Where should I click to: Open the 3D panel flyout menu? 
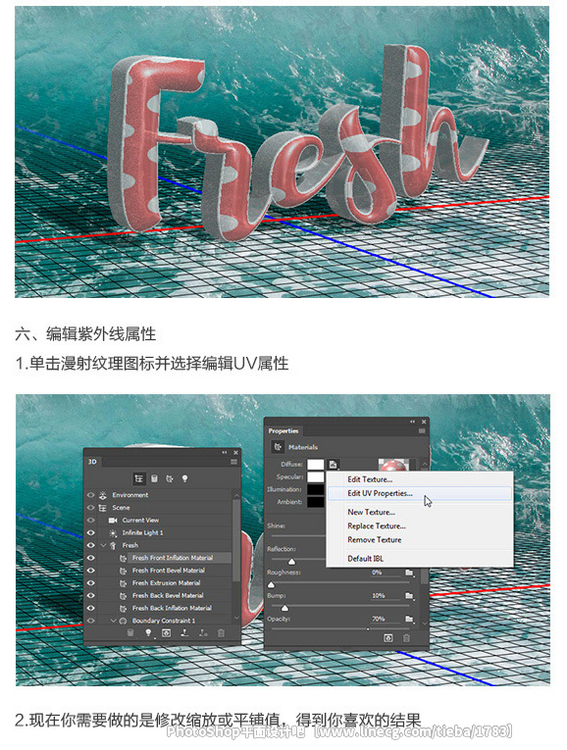click(x=233, y=462)
